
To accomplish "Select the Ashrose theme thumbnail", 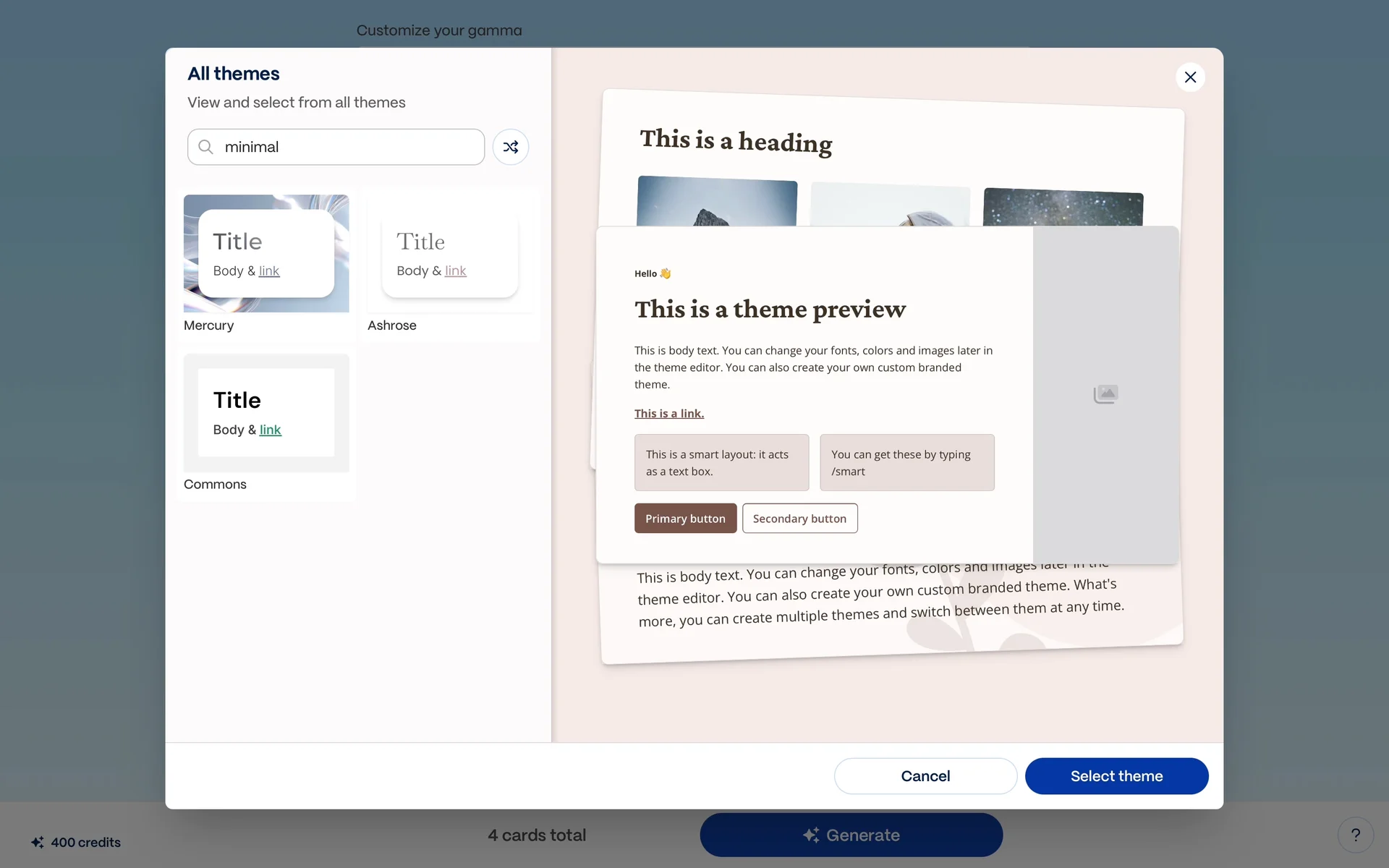I will pyautogui.click(x=450, y=253).
